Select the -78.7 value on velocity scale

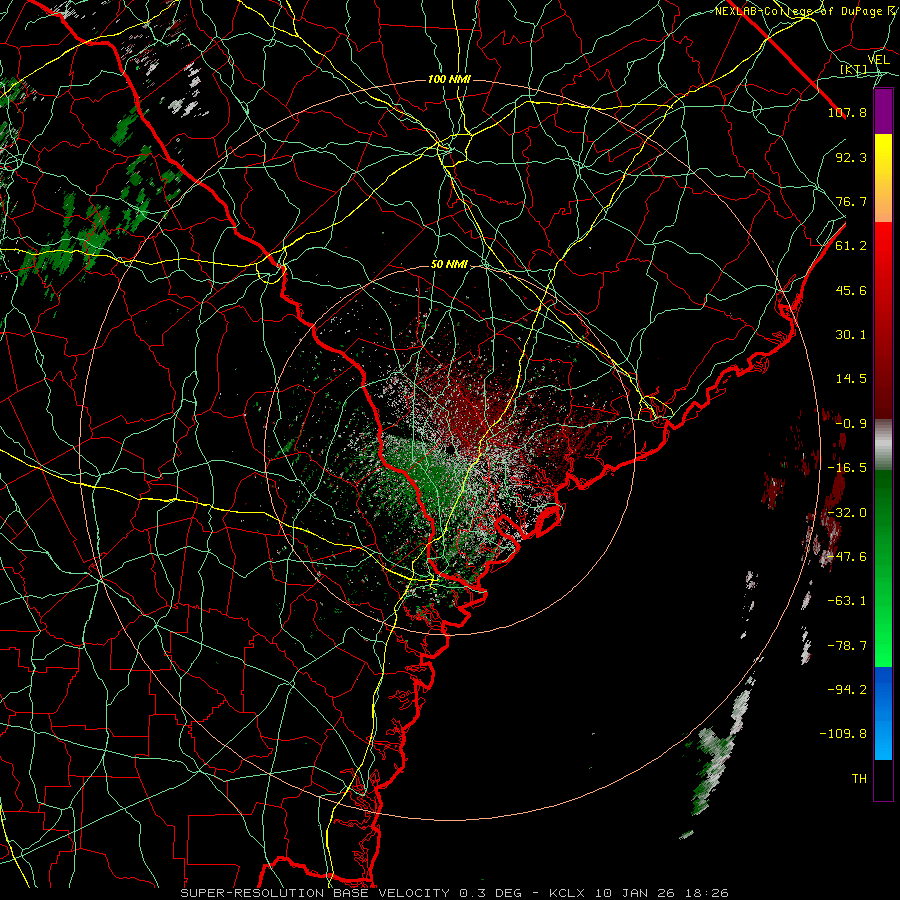click(x=847, y=646)
